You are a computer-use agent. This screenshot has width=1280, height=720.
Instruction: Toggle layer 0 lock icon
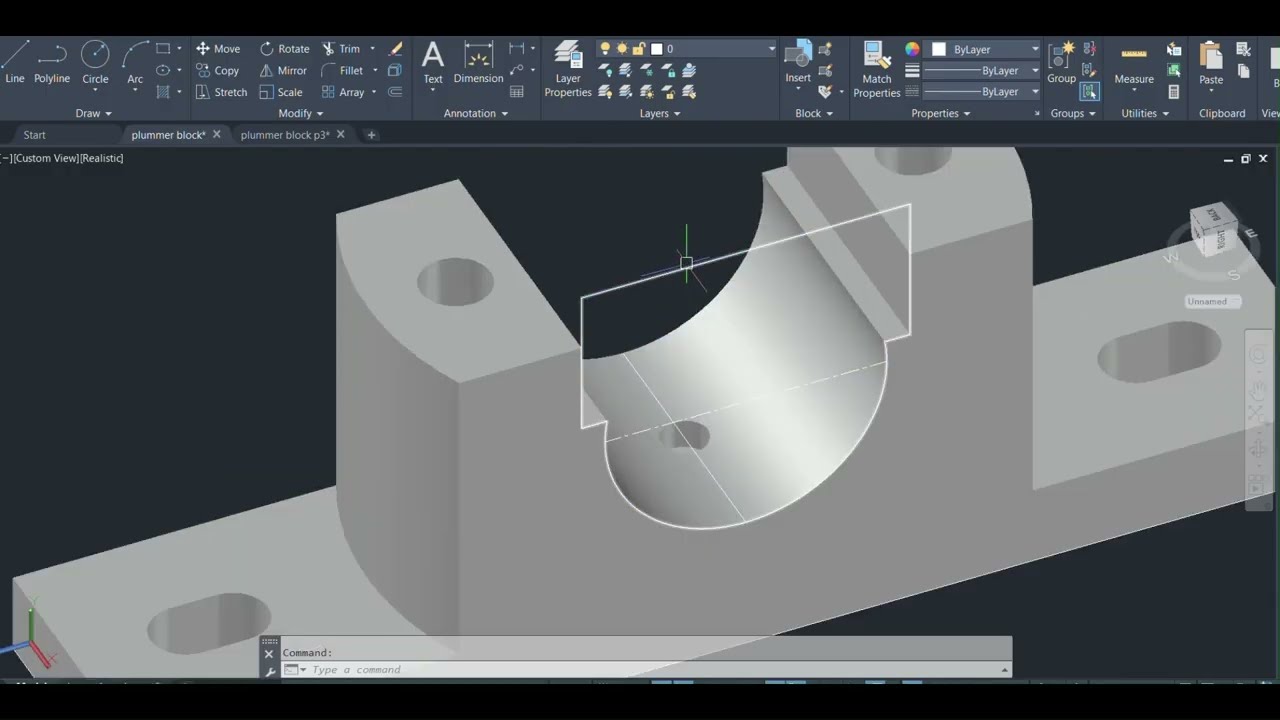pyautogui.click(x=639, y=48)
